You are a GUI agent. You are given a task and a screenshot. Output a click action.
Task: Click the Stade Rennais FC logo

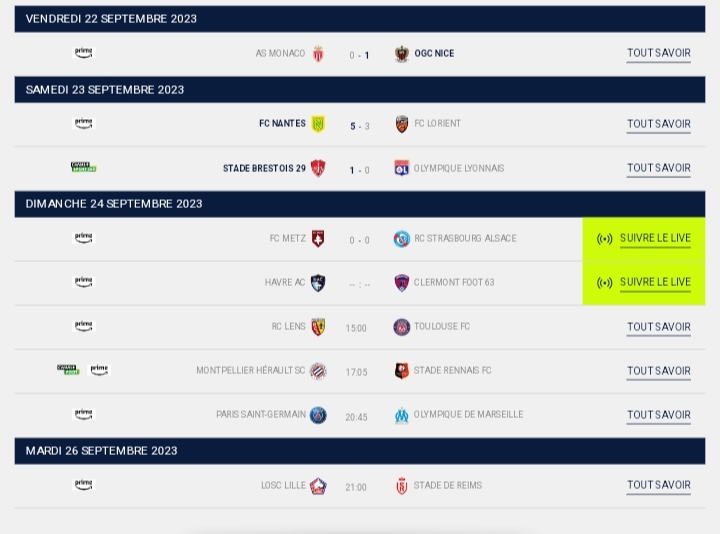pyautogui.click(x=402, y=371)
